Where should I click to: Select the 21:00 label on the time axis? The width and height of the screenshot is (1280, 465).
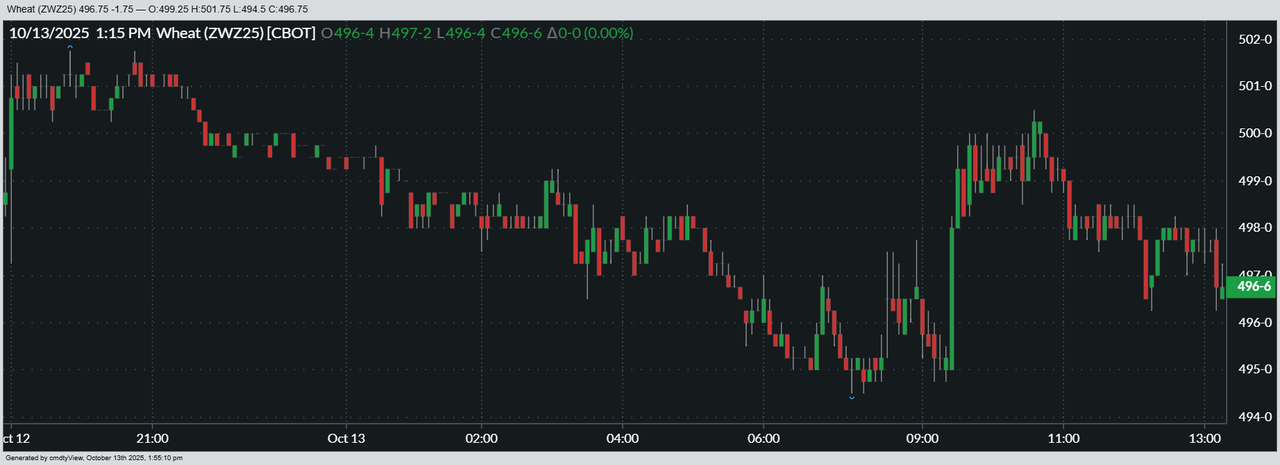point(152,438)
